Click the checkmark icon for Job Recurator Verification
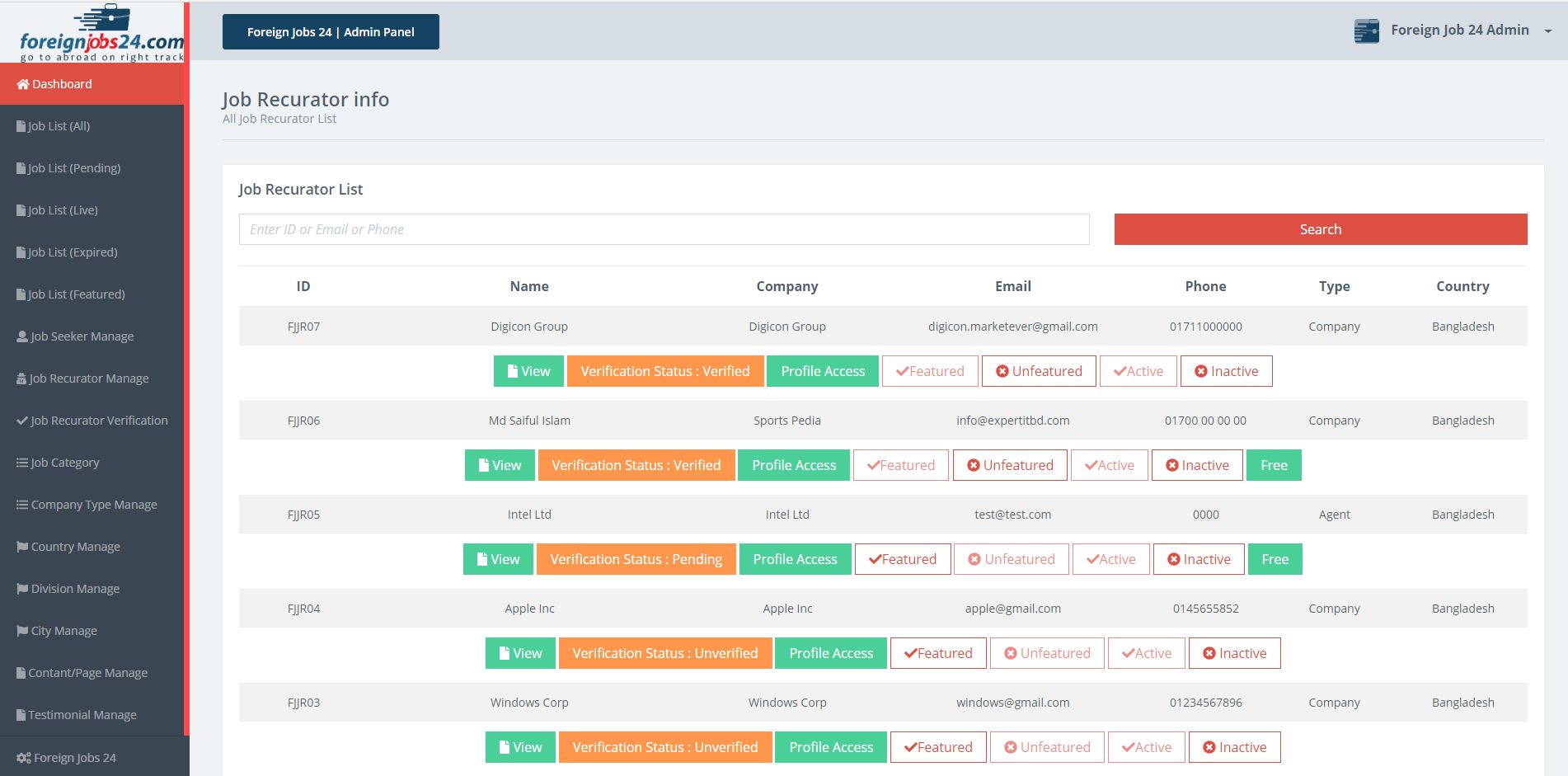The width and height of the screenshot is (1568, 776). click(x=22, y=421)
